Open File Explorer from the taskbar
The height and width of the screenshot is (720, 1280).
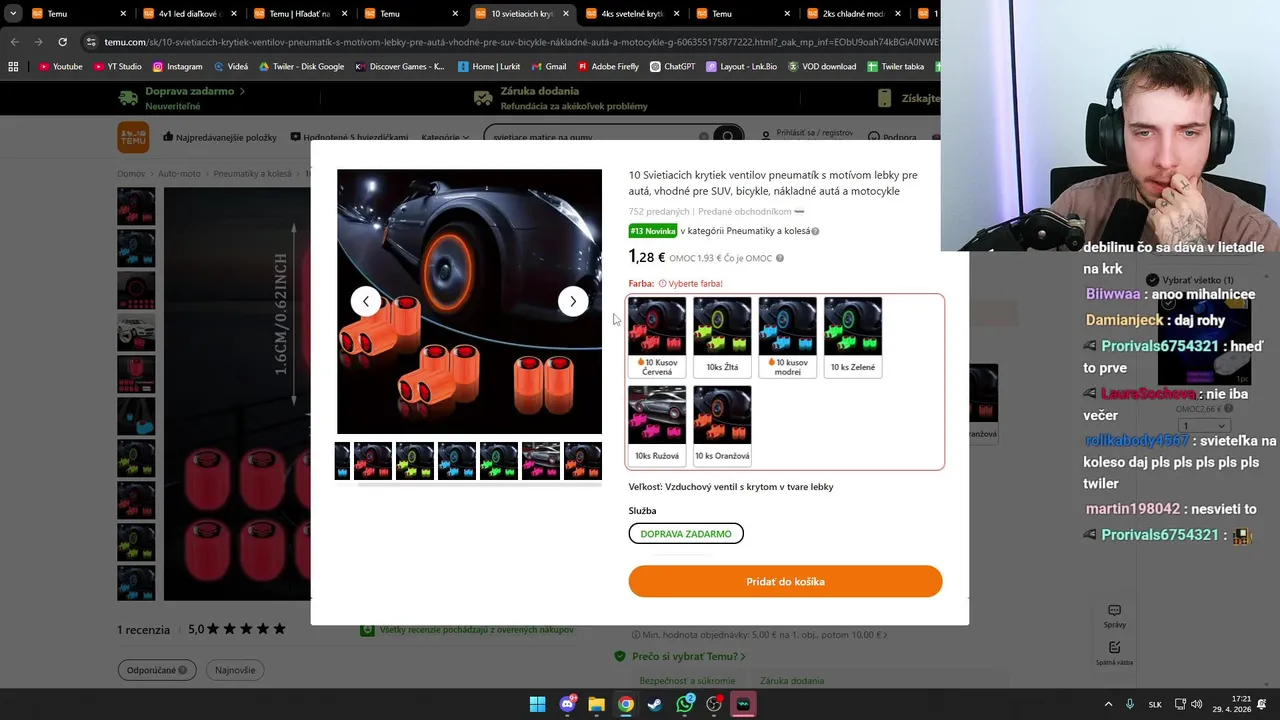click(597, 704)
